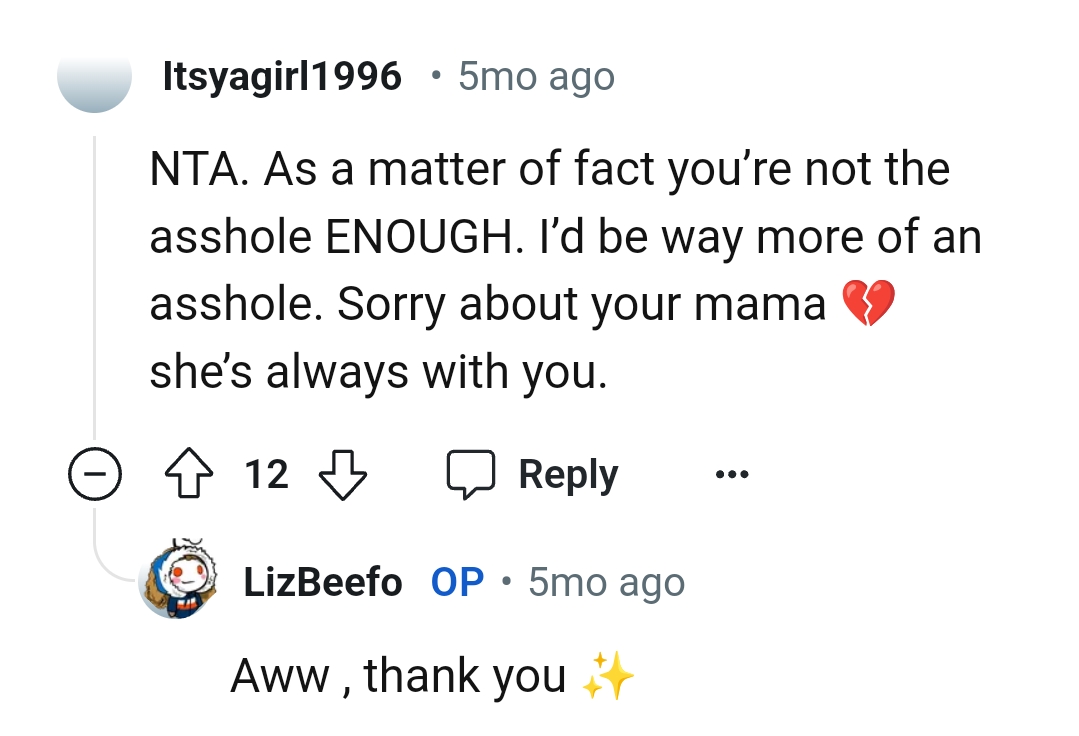The image size is (1079, 736).
Task: Click the 5mo ago timestamp on the top comment
Action: click(536, 75)
